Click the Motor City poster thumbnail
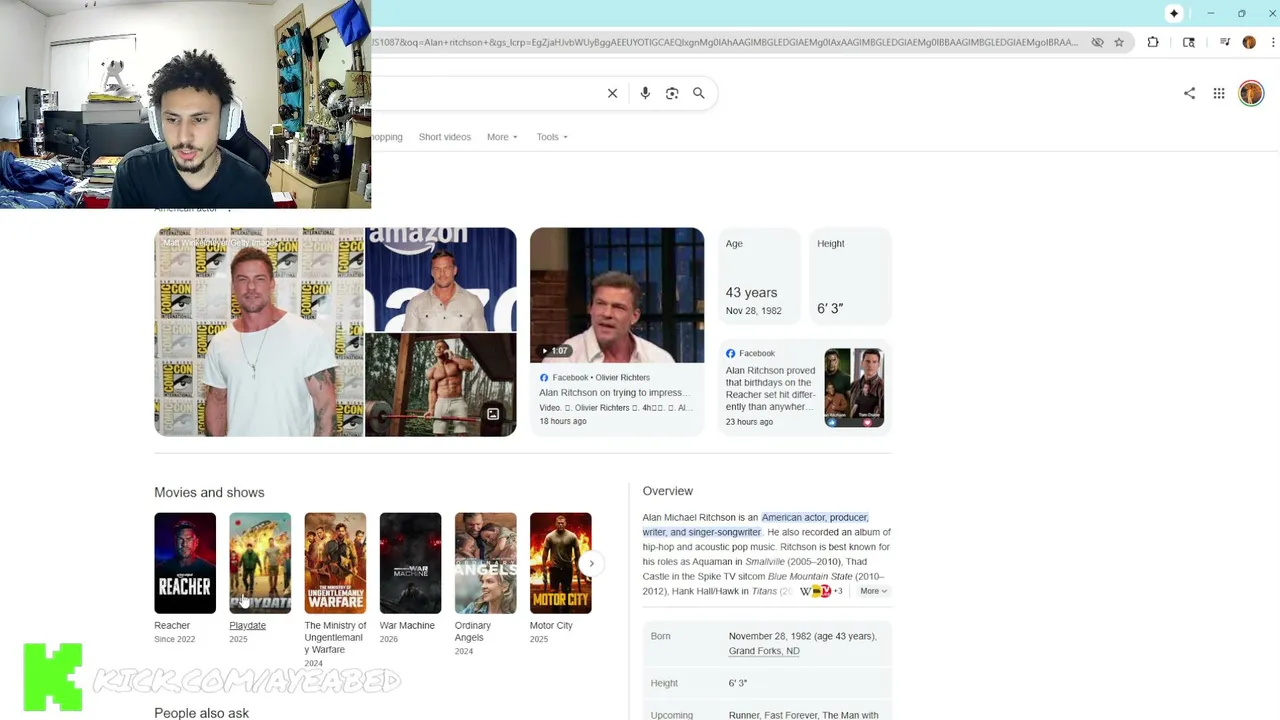 pyautogui.click(x=561, y=563)
